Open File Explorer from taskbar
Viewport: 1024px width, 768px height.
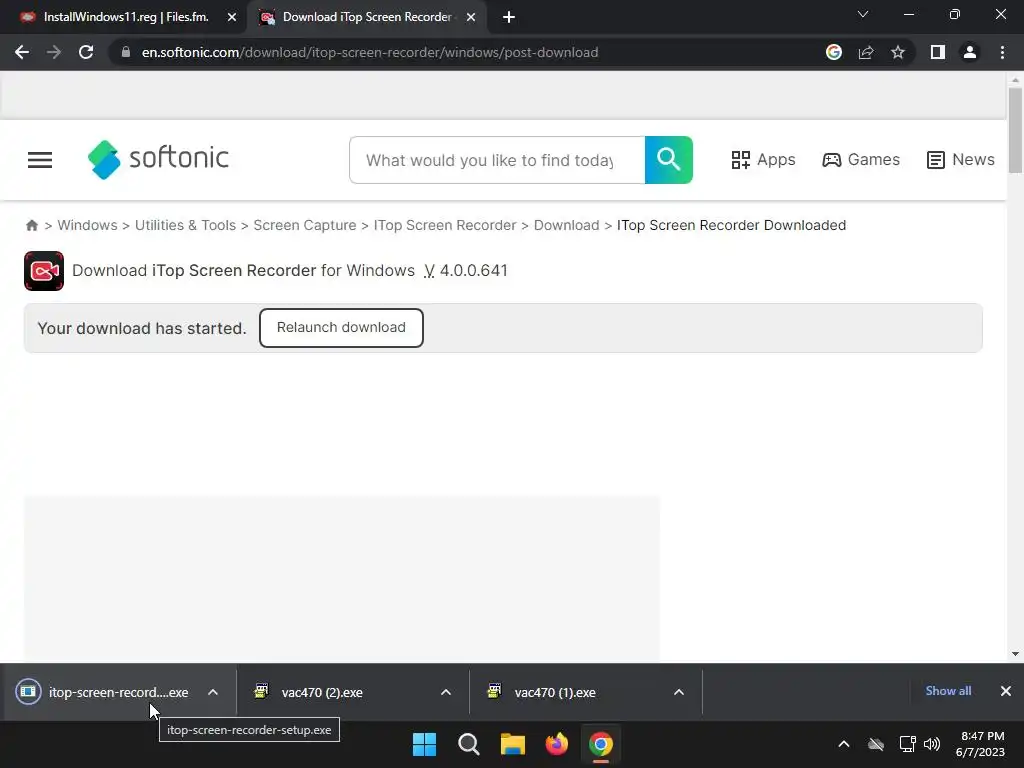click(x=513, y=744)
